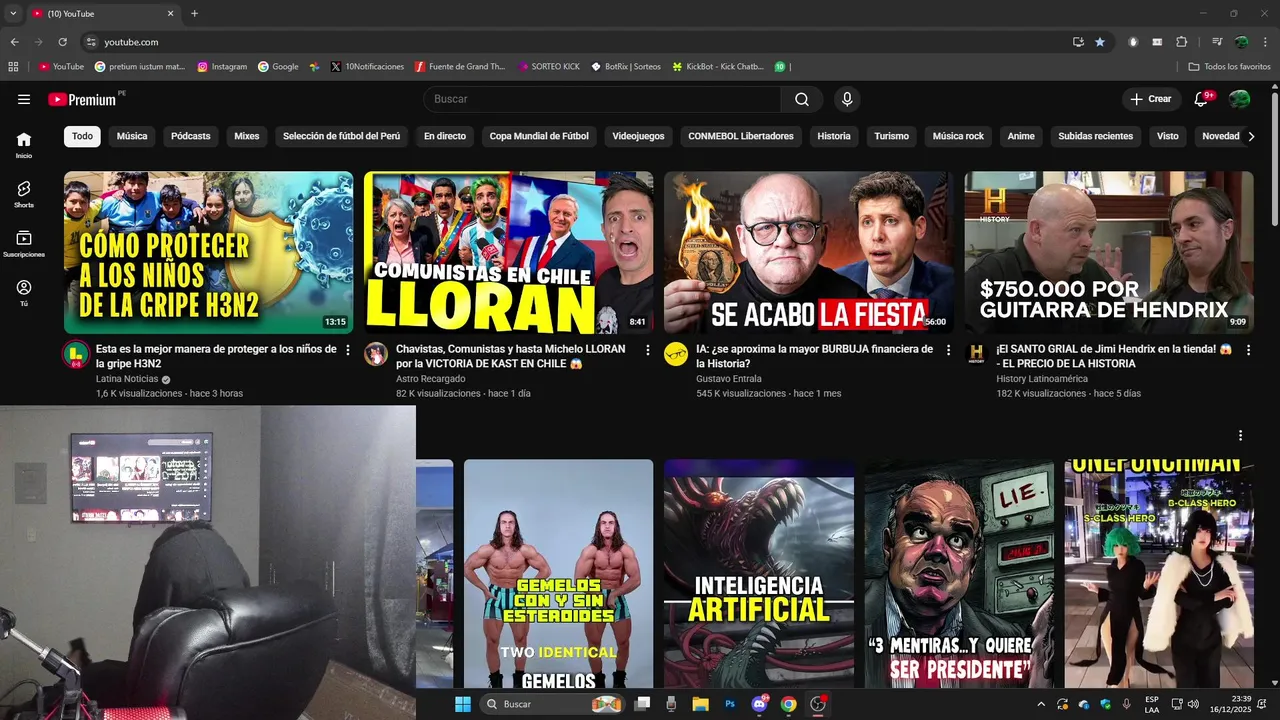Select the CONMEBOL Libertadores chip
Screen dimensions: 1280x720
click(x=741, y=136)
